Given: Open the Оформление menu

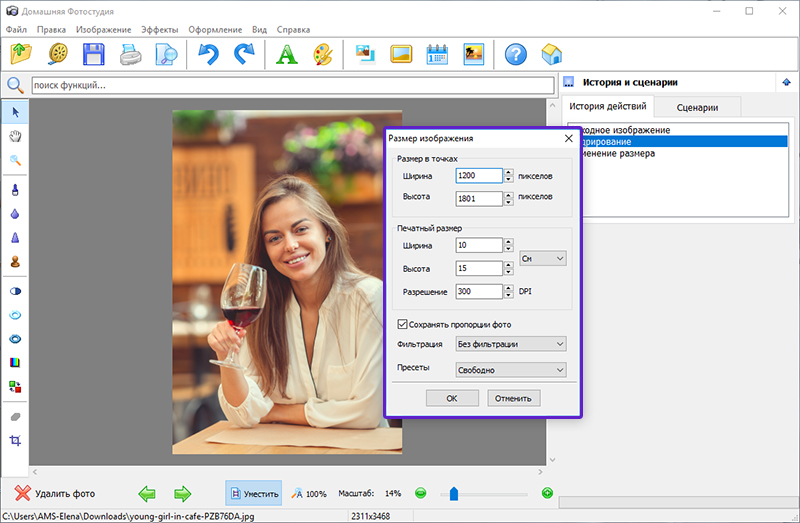Looking at the screenshot, I should [215, 30].
